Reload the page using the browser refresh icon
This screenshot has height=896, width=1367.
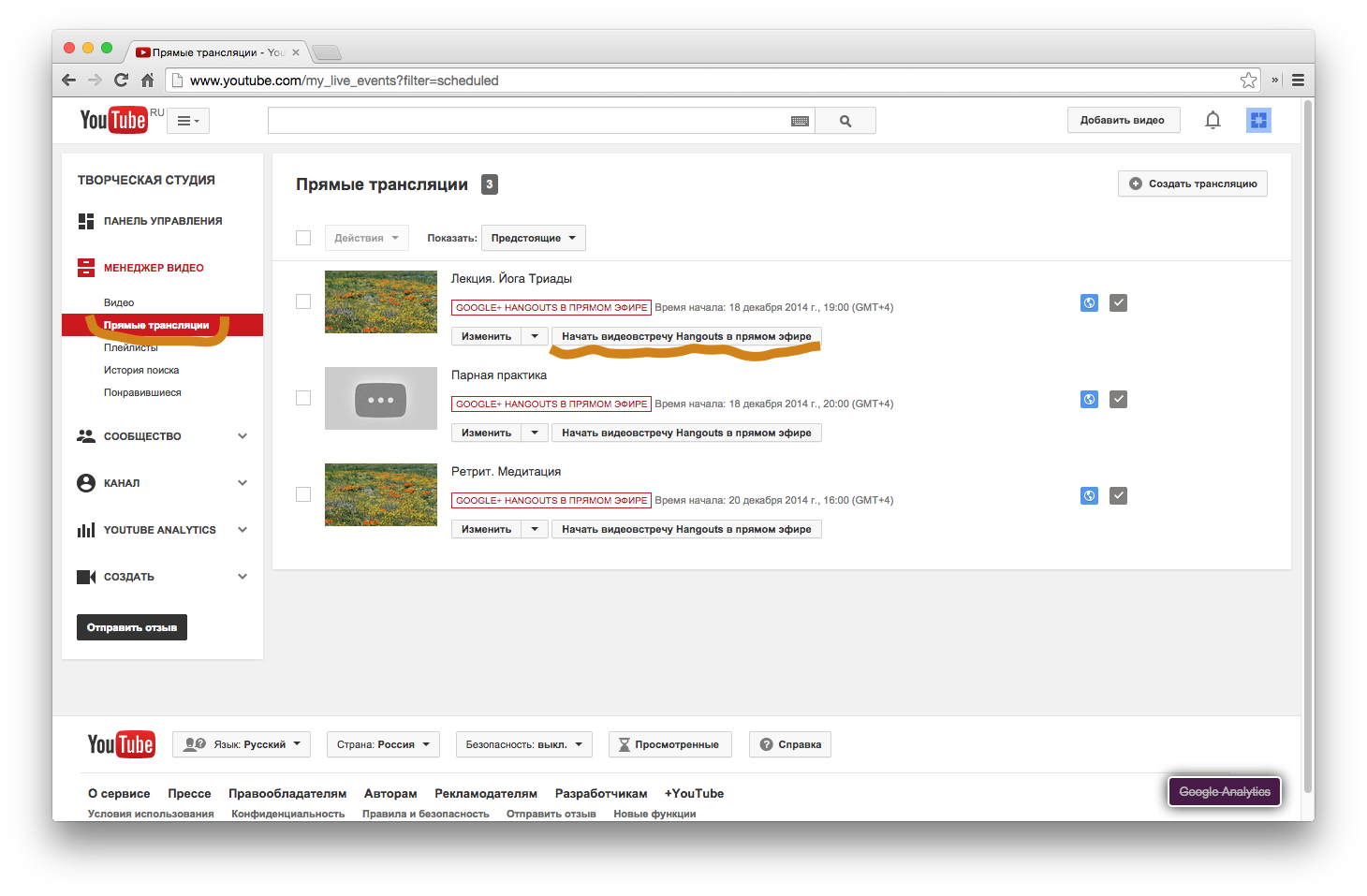coord(121,81)
